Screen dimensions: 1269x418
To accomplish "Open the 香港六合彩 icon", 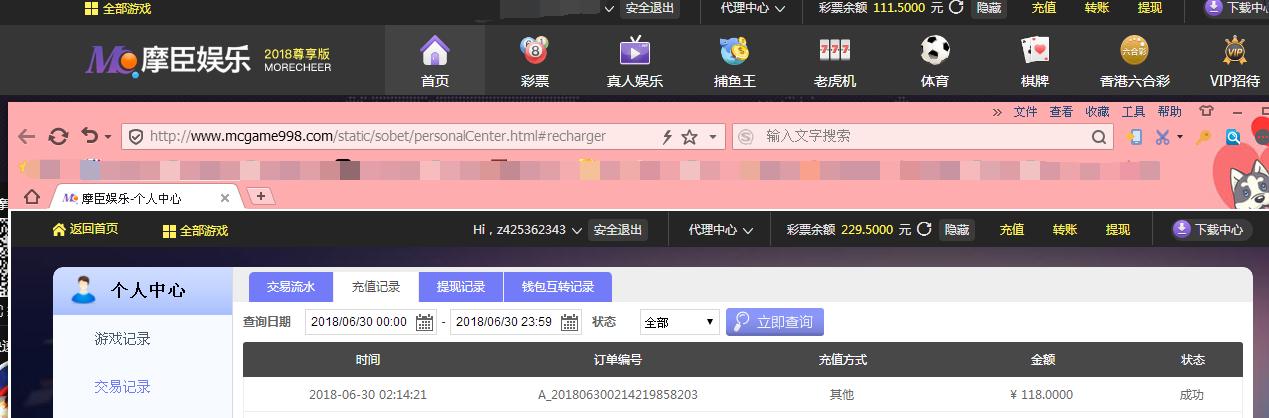I will click(1134, 50).
